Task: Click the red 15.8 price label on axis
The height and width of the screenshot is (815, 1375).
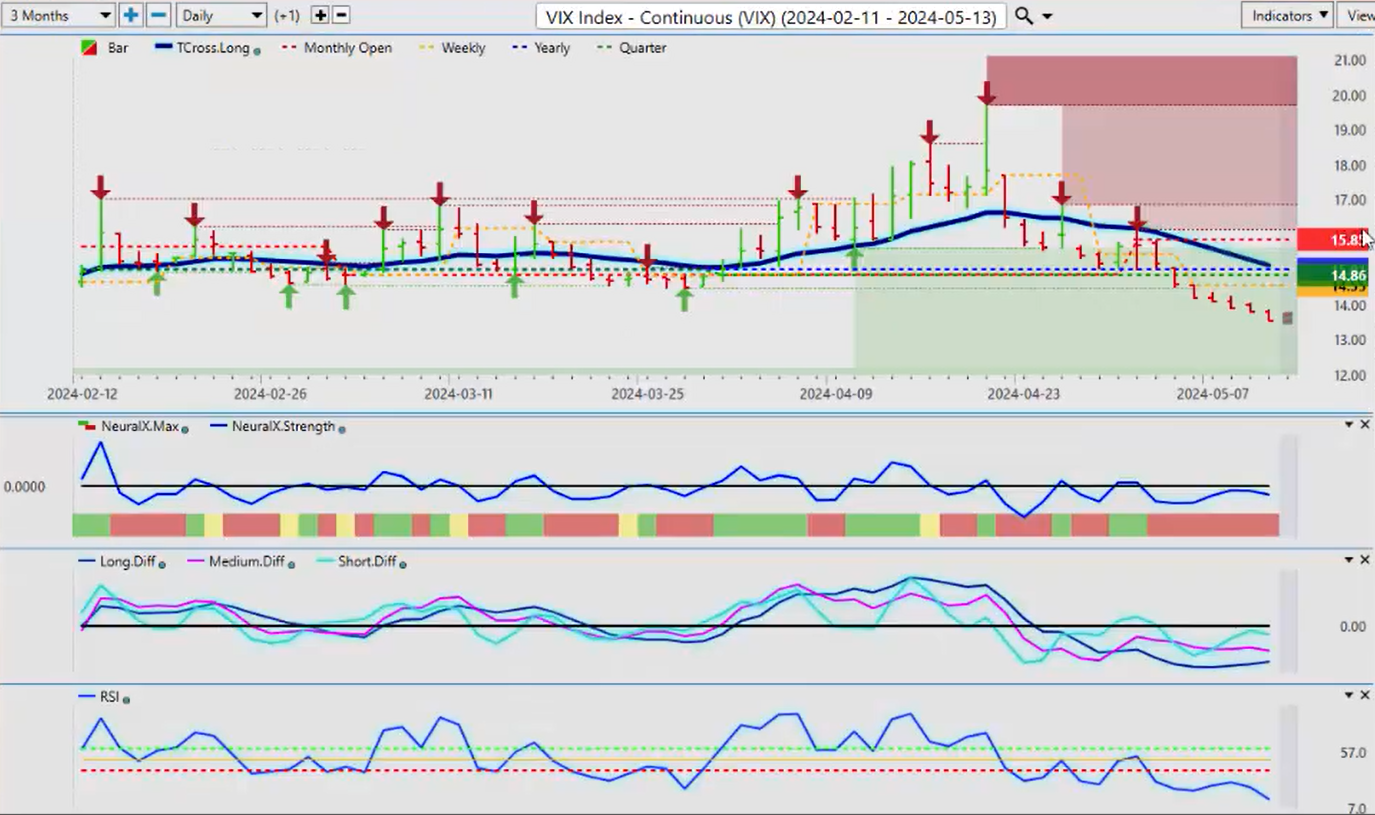Action: tap(1334, 239)
